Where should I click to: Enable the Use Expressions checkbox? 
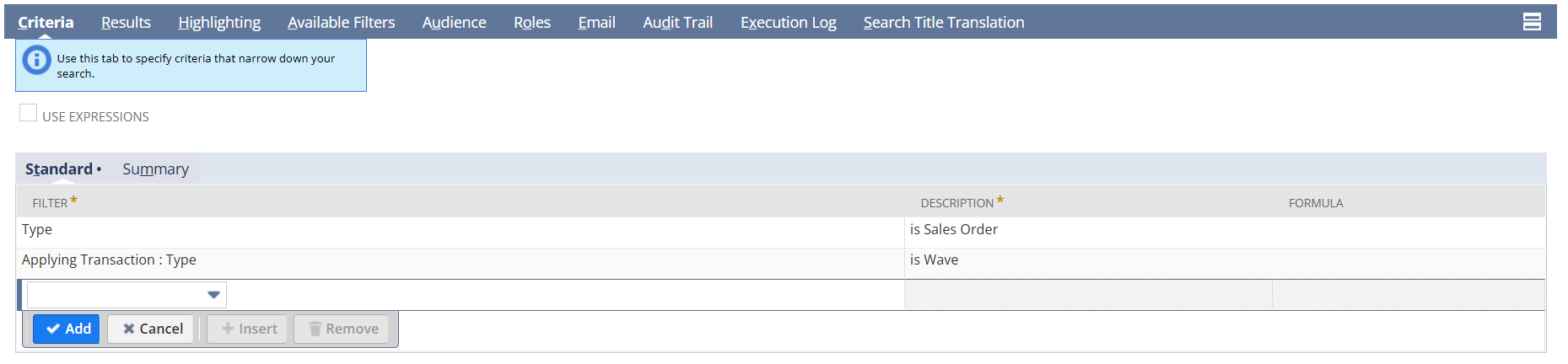point(29,114)
